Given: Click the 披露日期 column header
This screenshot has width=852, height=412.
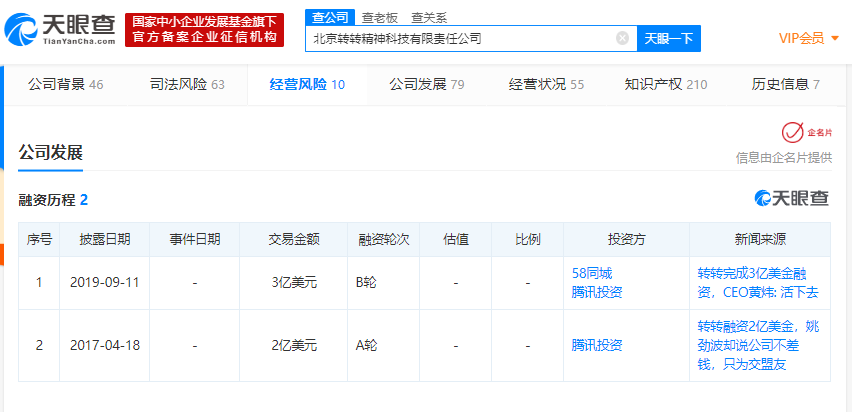Looking at the screenshot, I should click(x=104, y=239).
